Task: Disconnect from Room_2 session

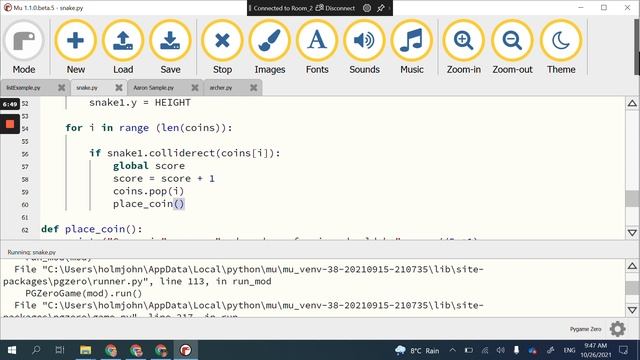Action: click(x=336, y=8)
